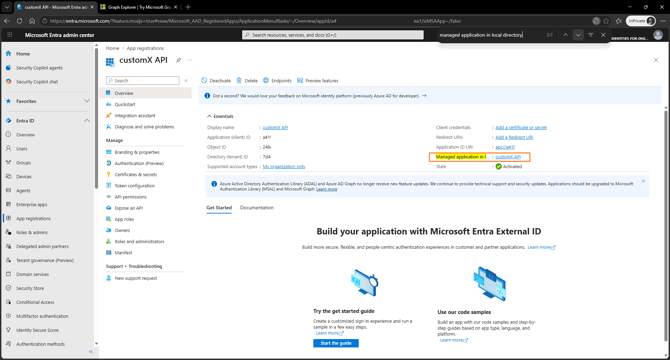Open Owners menu item
The width and height of the screenshot is (670, 360).
(122, 230)
